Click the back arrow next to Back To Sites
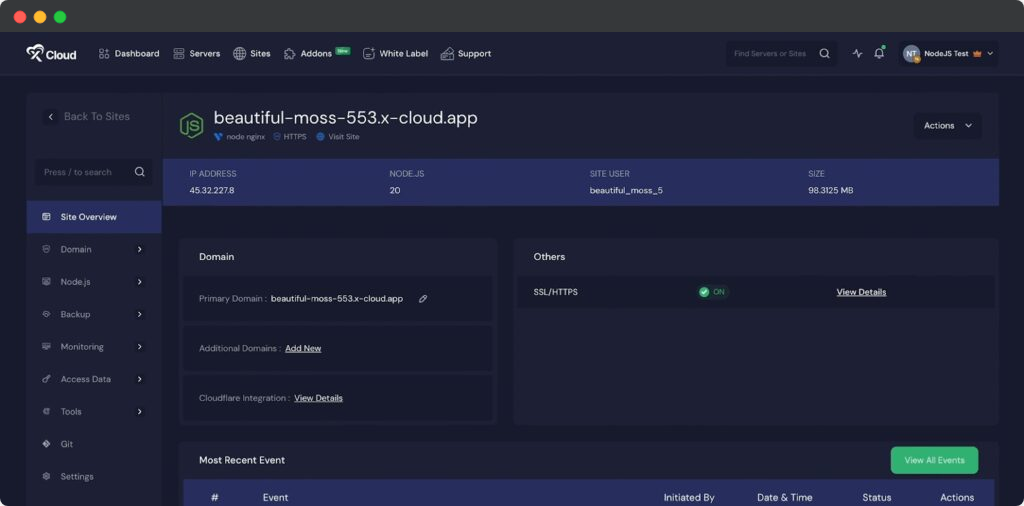1024x506 pixels. click(x=51, y=117)
